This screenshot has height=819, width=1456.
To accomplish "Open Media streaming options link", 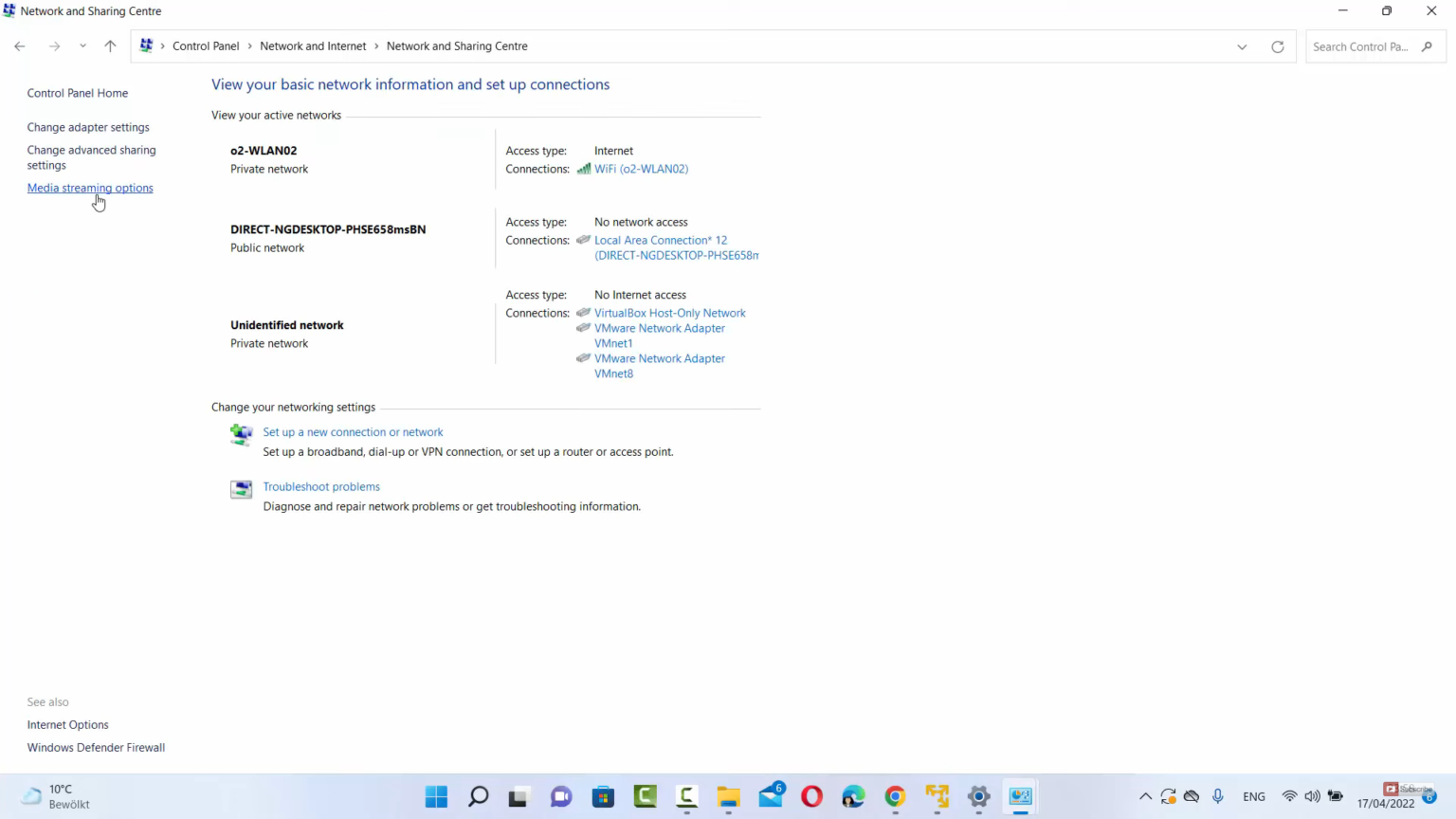I will (x=90, y=188).
